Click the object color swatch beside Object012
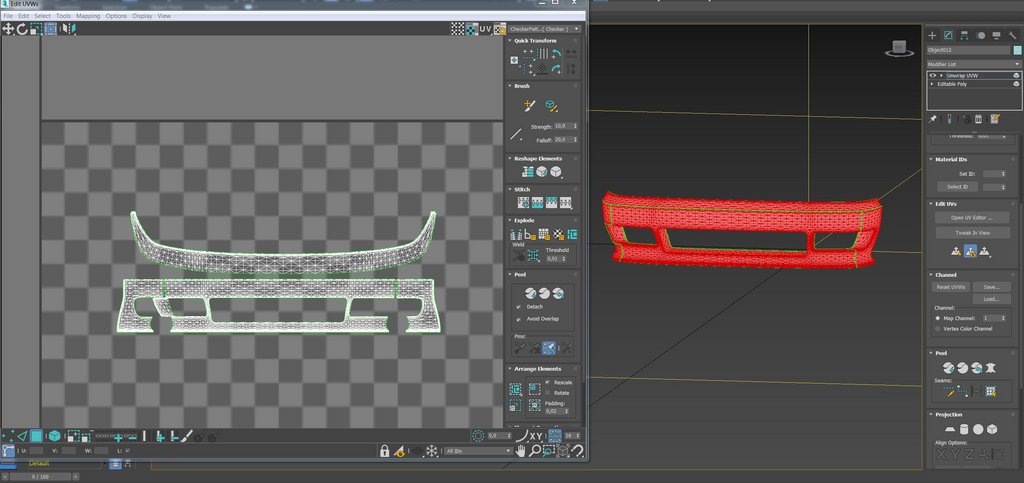1024x483 pixels. point(1017,50)
